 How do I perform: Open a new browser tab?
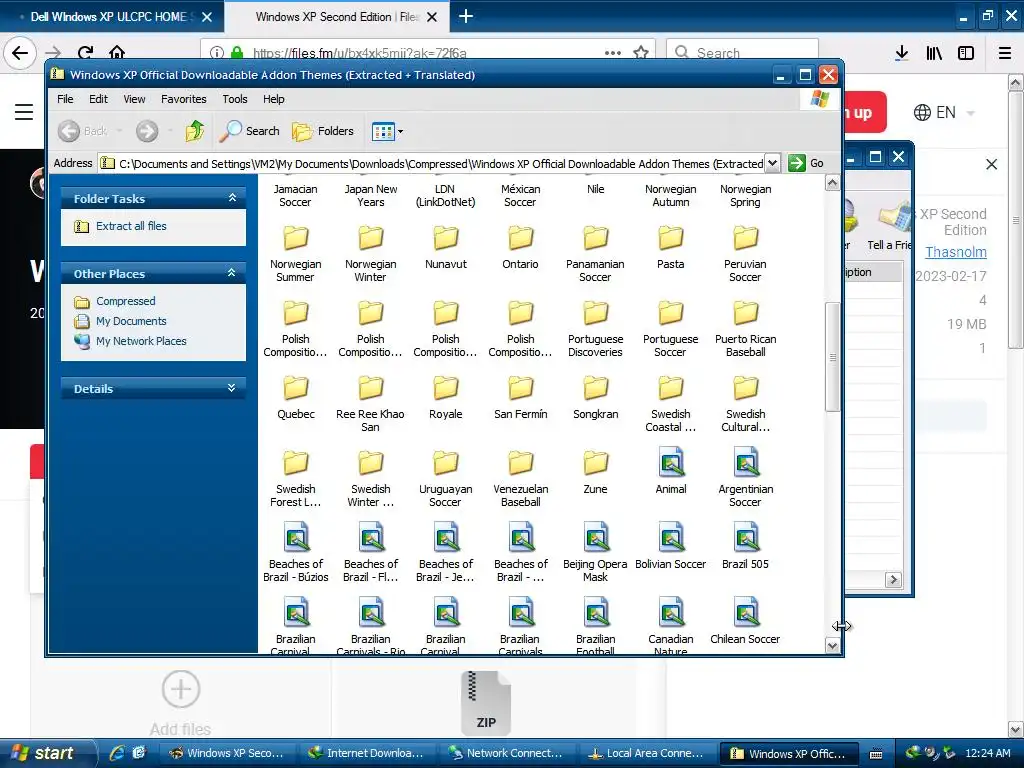[x=466, y=16]
